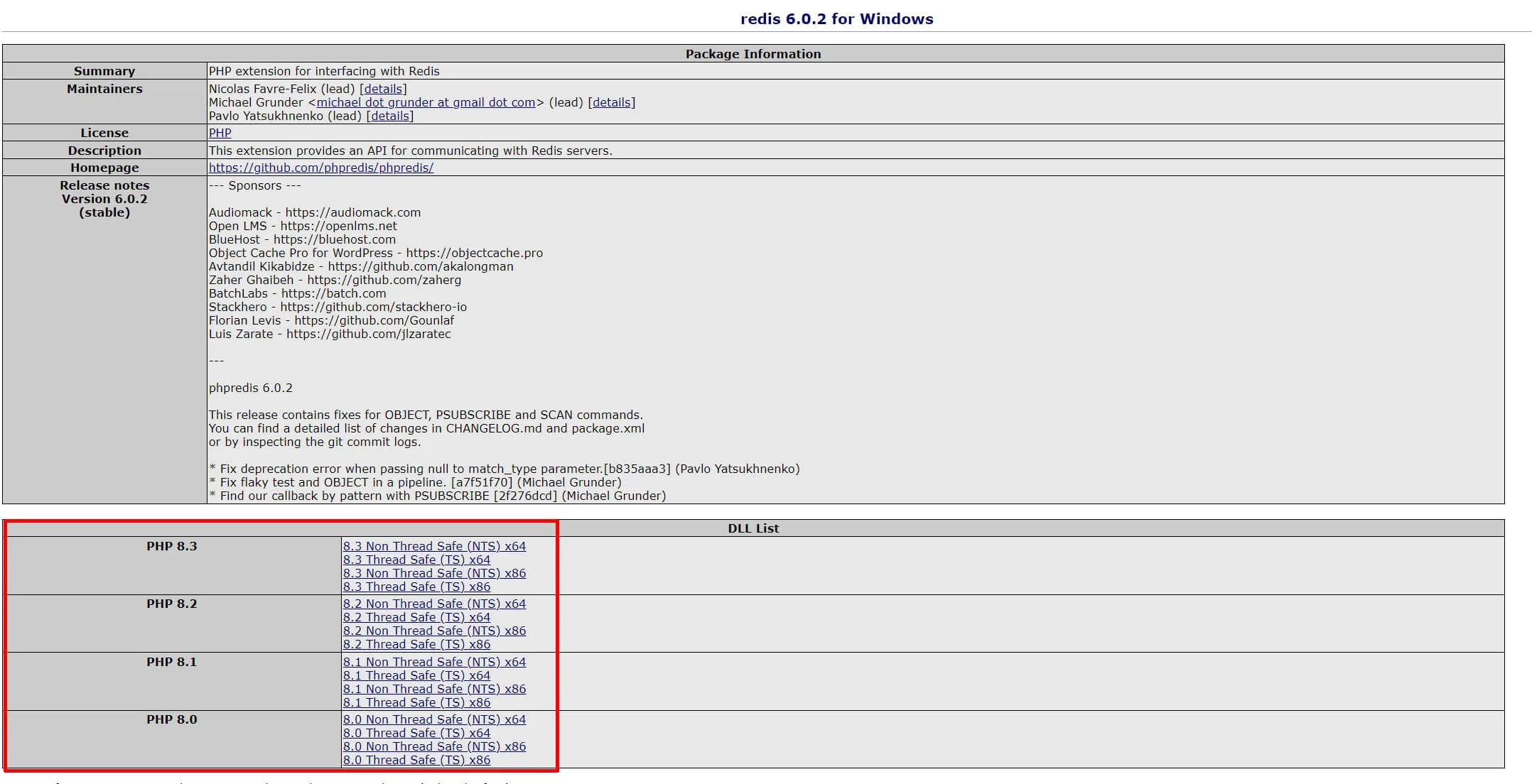Click the 'BlueHost - https://bluehost.com' sponsor line
The image size is (1532, 784).
[x=302, y=239]
